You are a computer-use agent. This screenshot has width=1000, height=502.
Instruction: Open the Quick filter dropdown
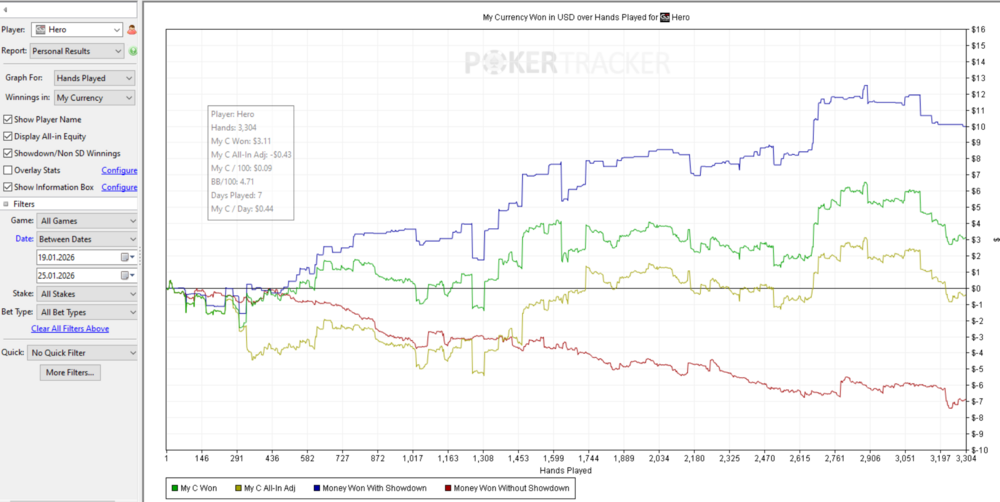tap(83, 352)
